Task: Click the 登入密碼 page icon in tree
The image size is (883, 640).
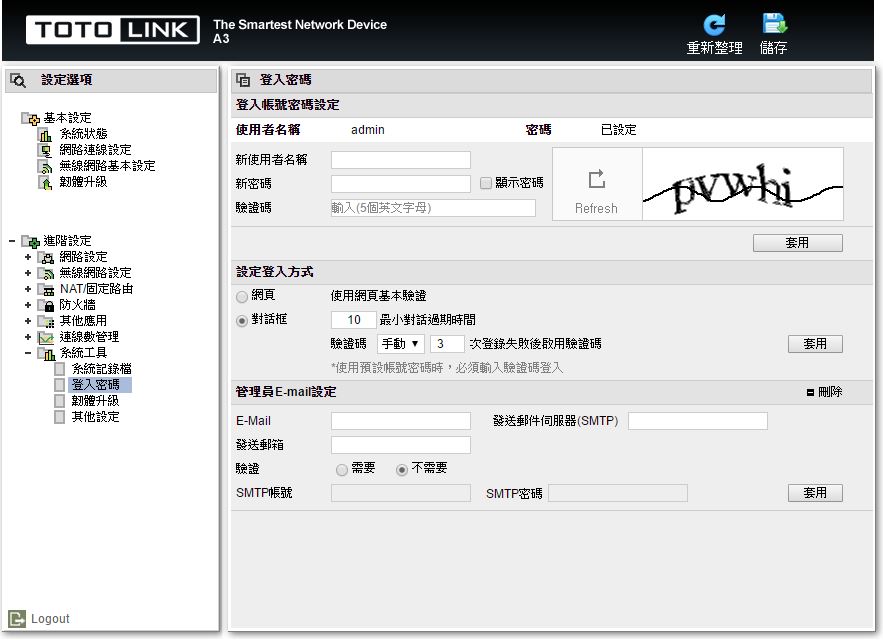Action: pyautogui.click(x=60, y=385)
